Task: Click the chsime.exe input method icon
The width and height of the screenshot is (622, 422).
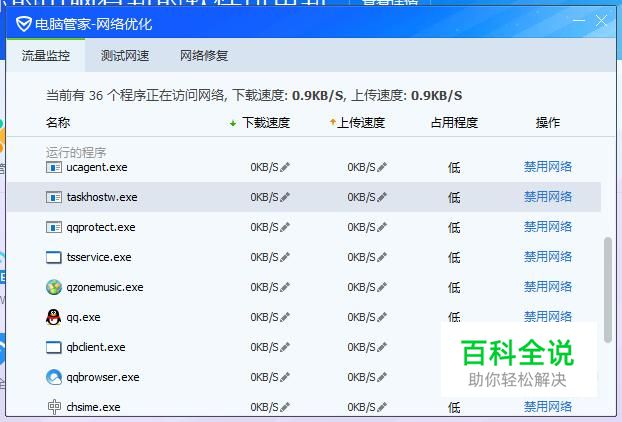Action: [x=54, y=407]
